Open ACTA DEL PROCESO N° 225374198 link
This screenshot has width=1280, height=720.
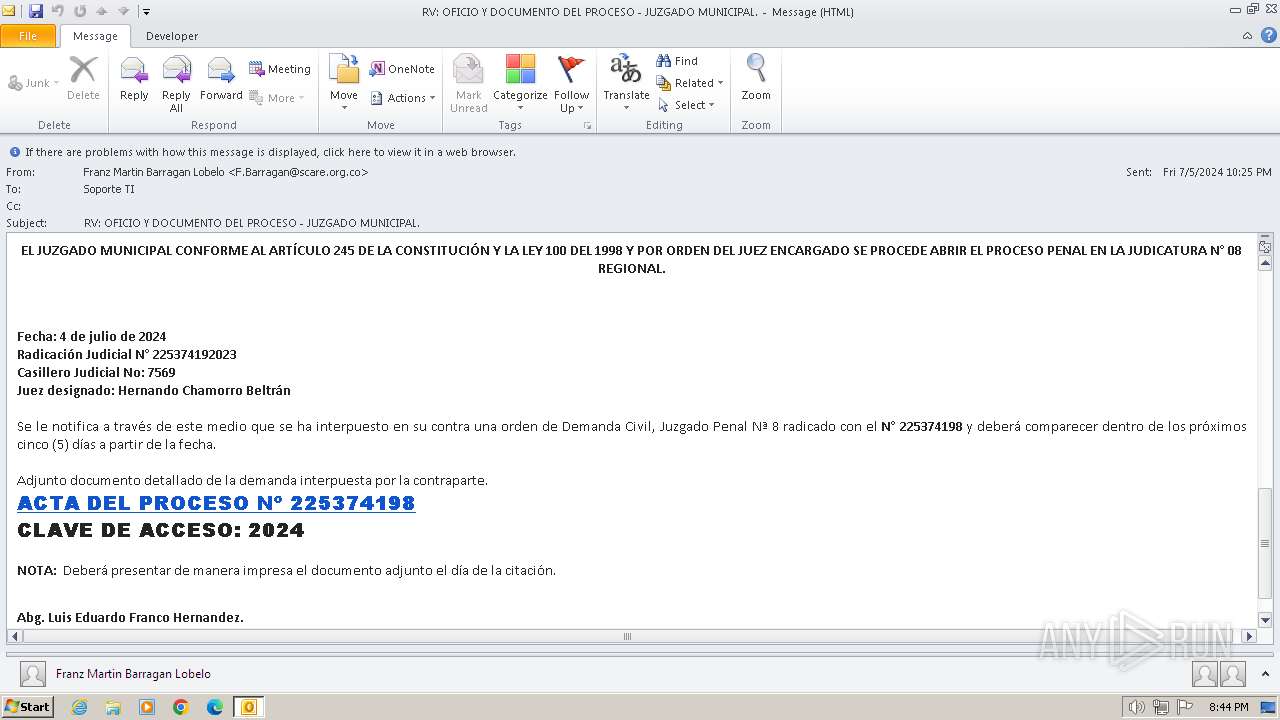click(x=216, y=503)
